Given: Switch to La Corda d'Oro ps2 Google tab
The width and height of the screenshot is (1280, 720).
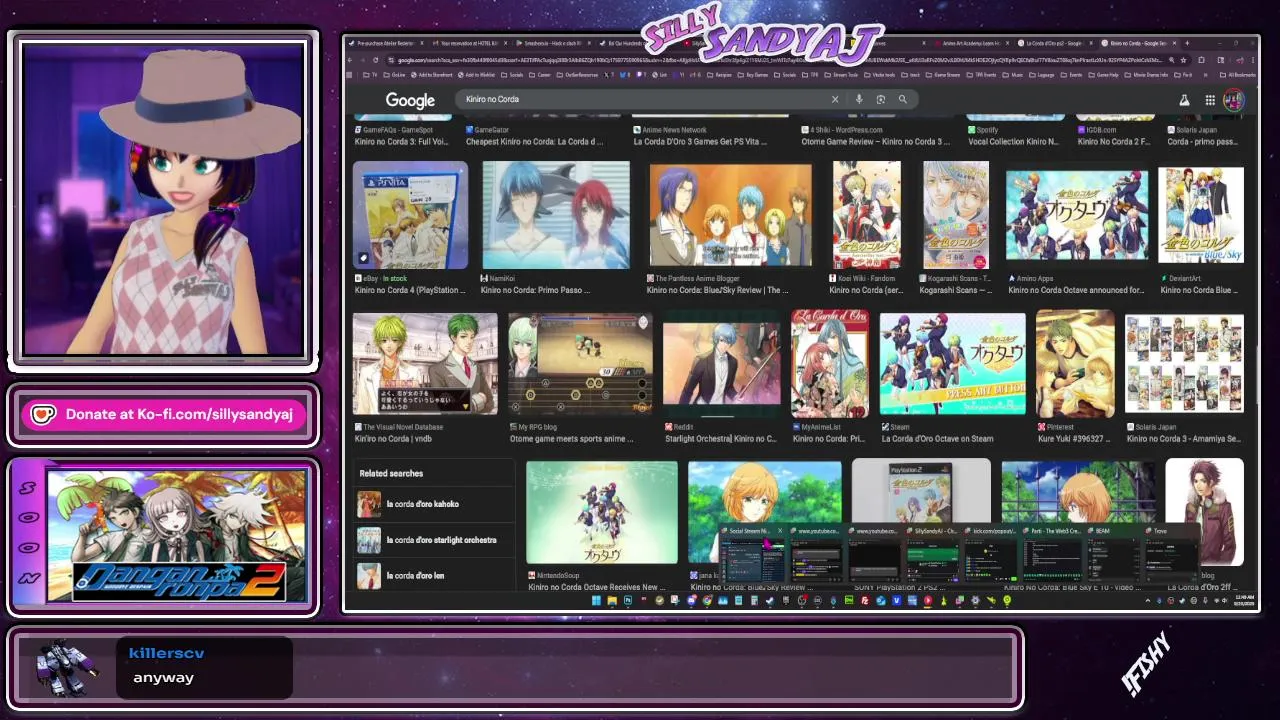Looking at the screenshot, I should tap(1055, 43).
